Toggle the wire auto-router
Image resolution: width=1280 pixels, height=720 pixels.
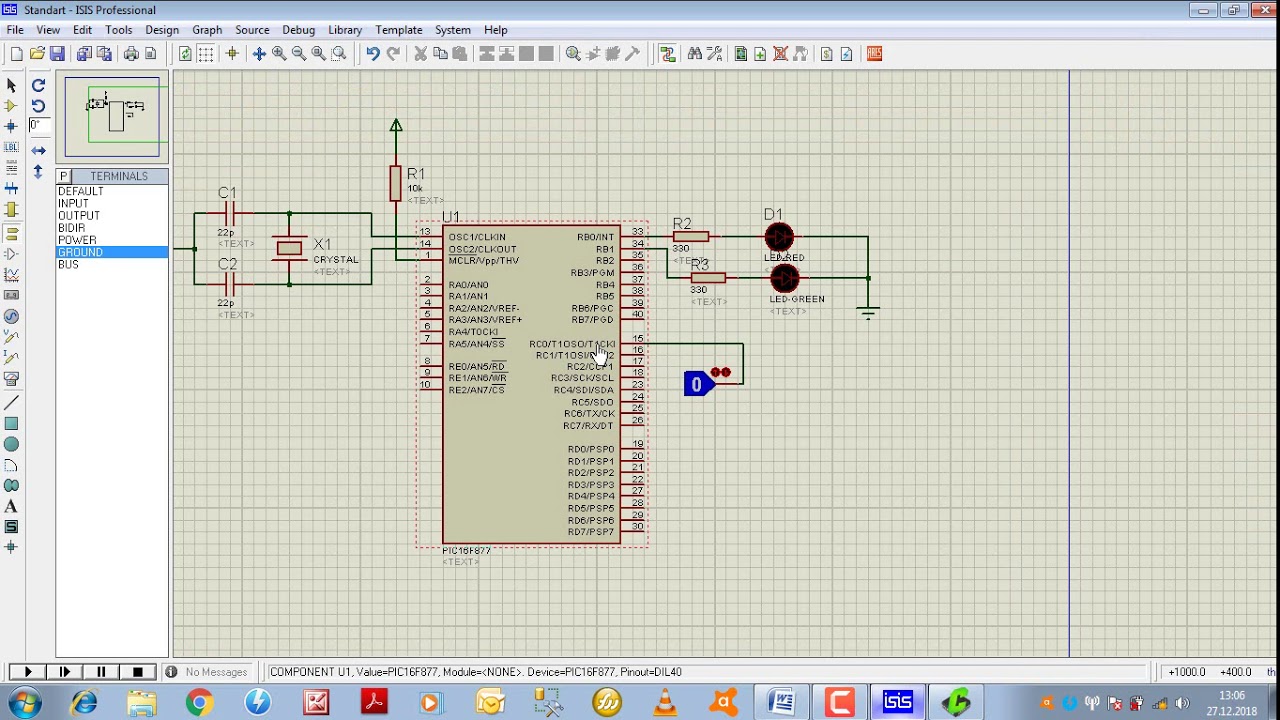point(668,54)
